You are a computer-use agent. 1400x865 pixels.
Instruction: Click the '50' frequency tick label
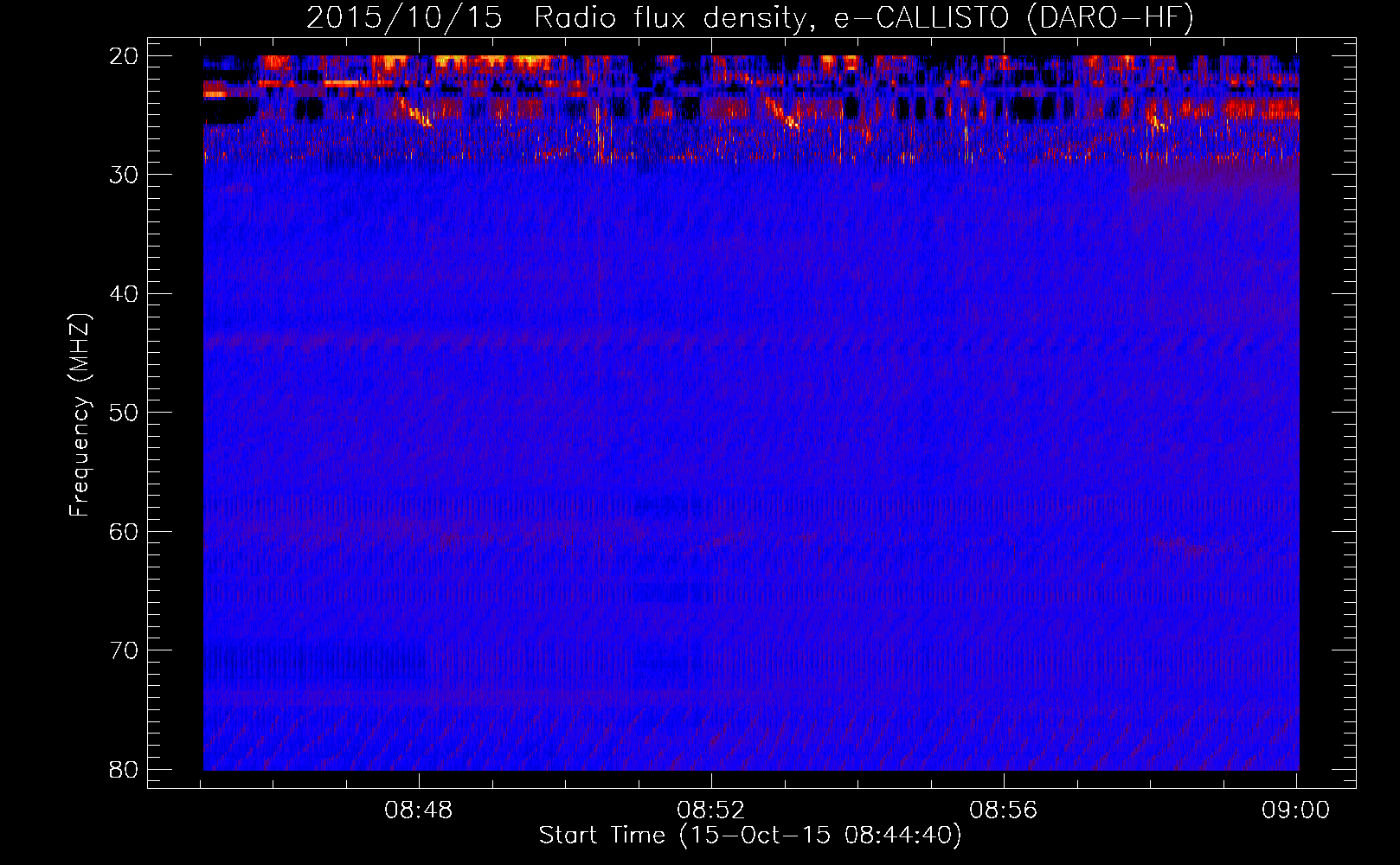125,413
